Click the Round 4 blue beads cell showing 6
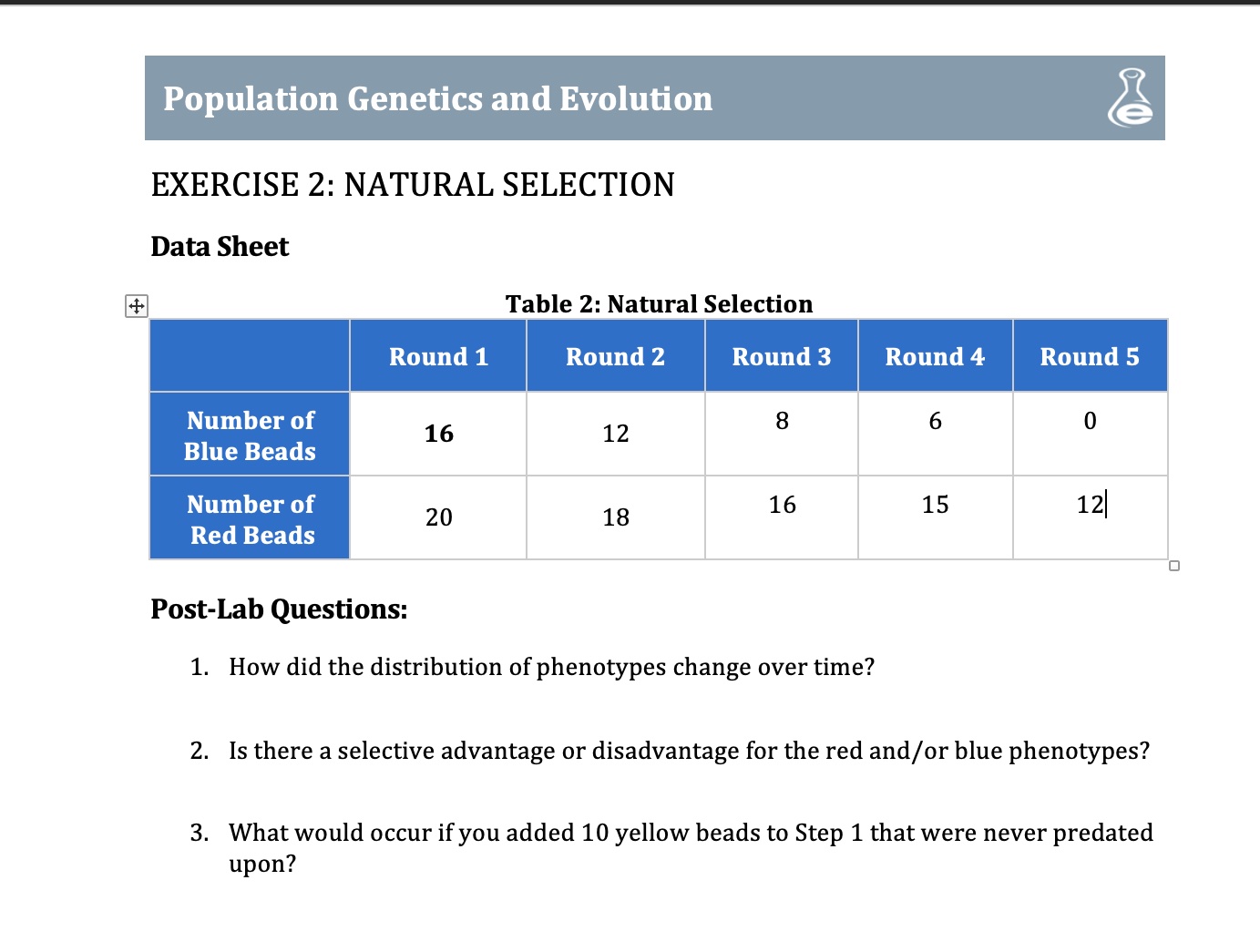The height and width of the screenshot is (952, 1260). point(935,421)
